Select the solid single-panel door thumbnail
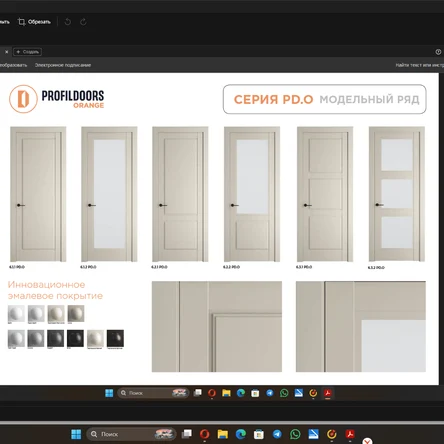 (x=38, y=194)
